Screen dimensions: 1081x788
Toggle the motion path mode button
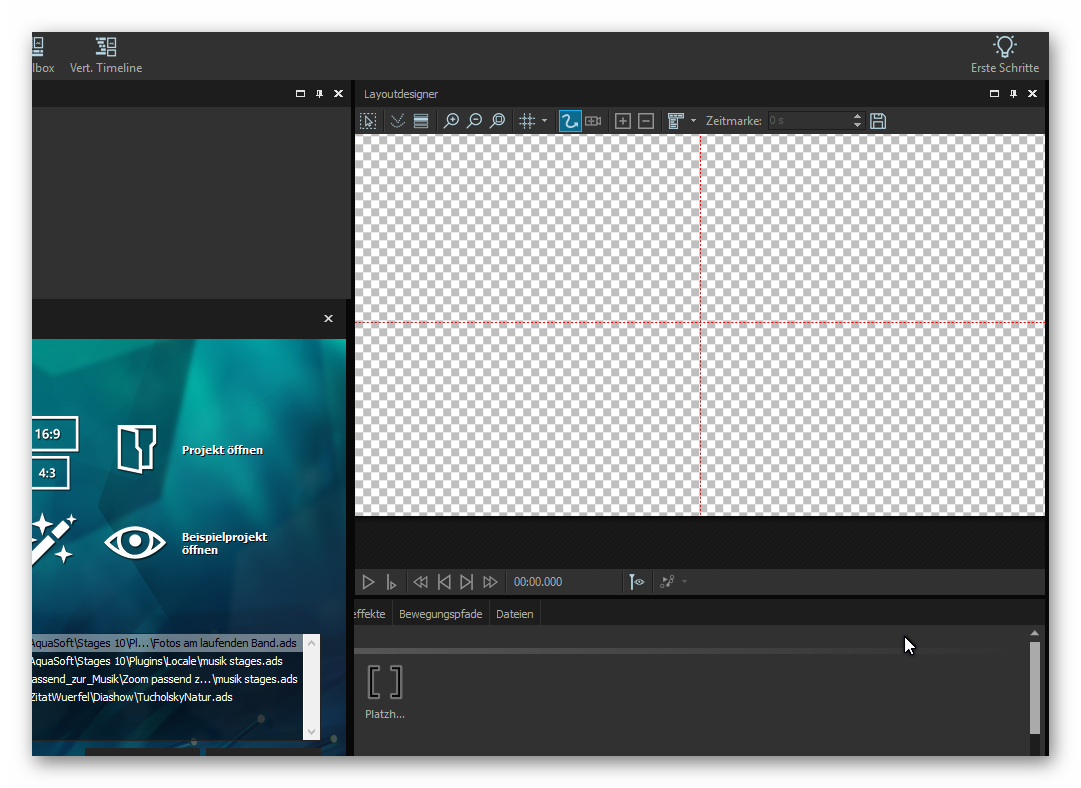click(570, 121)
